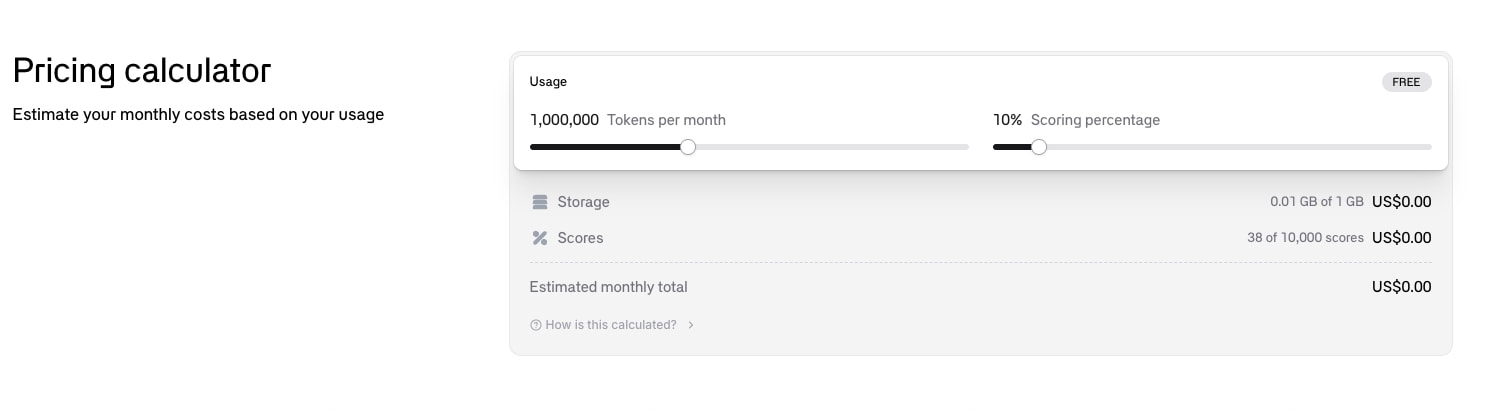Click the Scores row label
1492x411 pixels.
tap(580, 238)
